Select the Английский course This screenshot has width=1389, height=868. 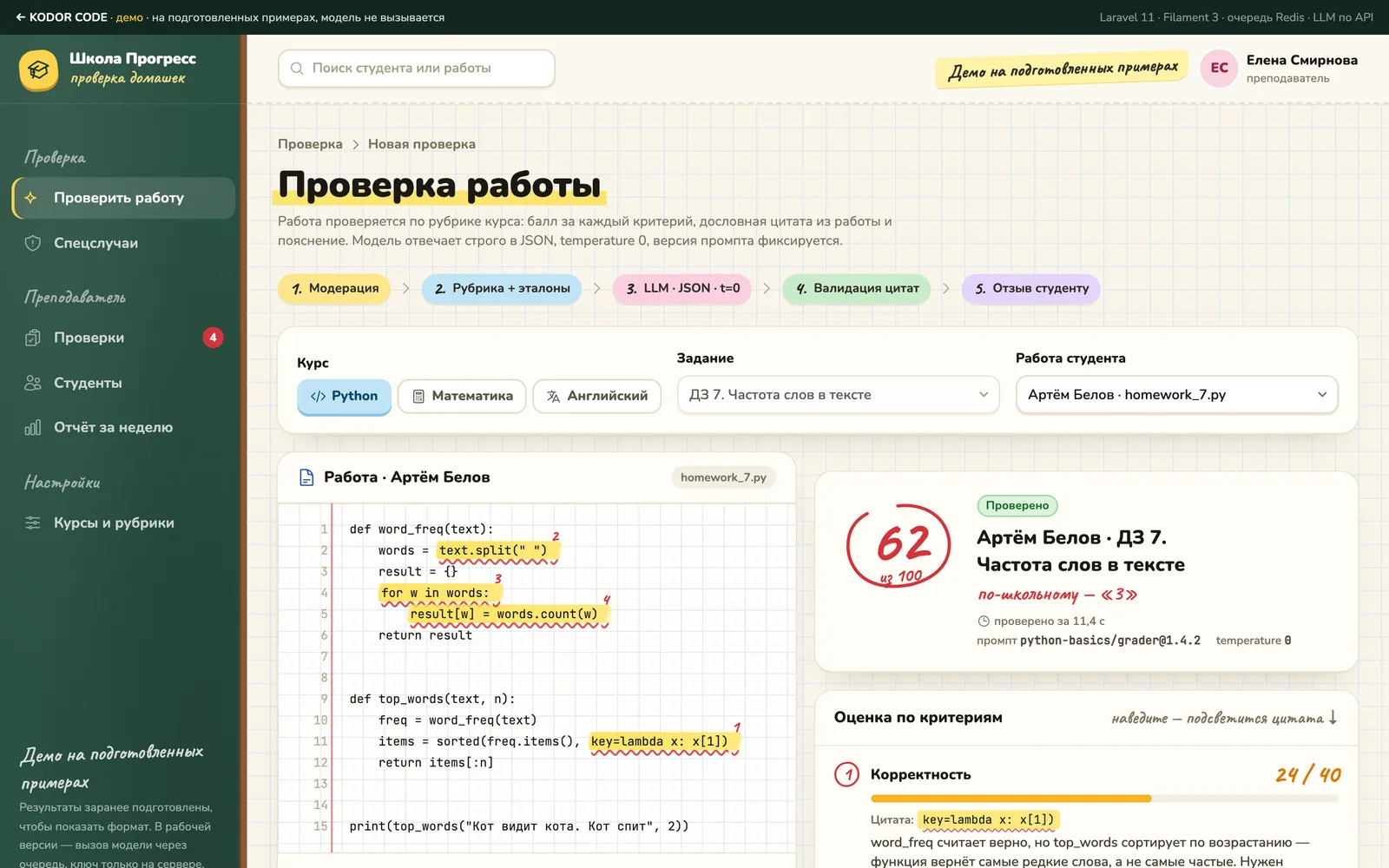[x=597, y=397]
